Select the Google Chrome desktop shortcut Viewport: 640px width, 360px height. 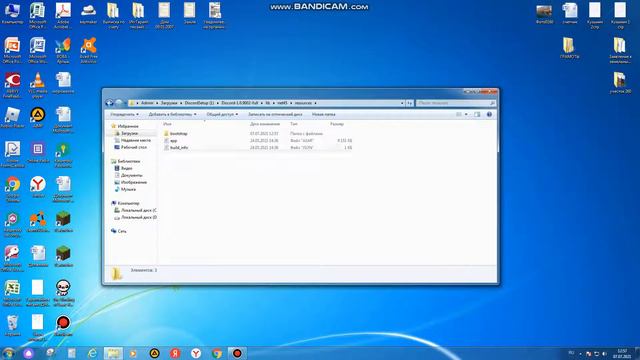point(12,189)
